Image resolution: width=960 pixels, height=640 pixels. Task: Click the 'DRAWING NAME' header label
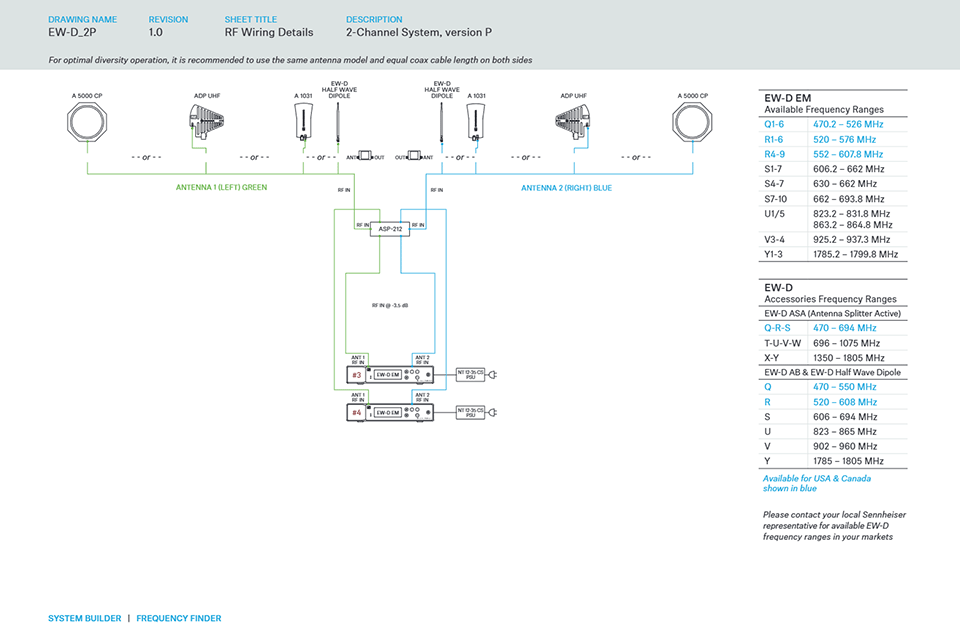pos(83,20)
